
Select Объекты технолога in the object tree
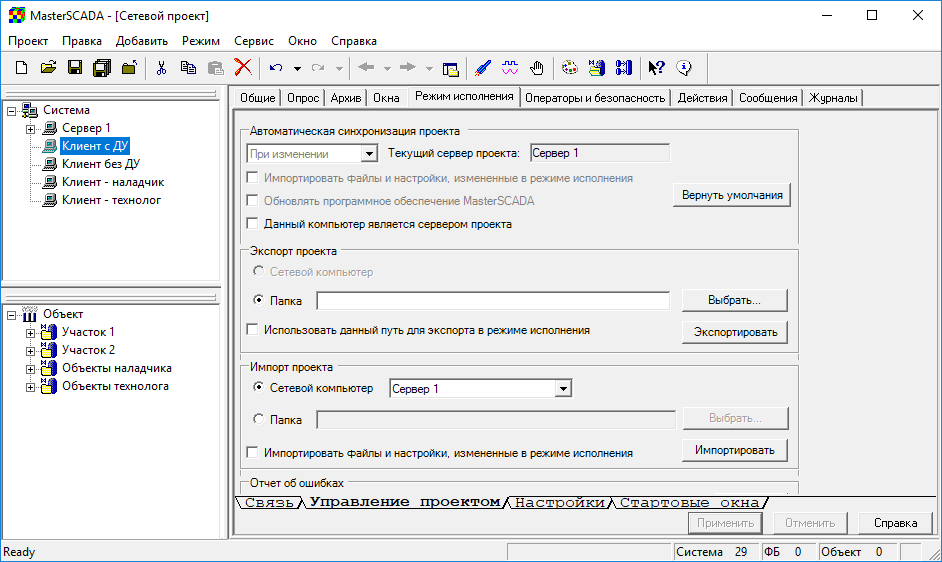(115, 386)
